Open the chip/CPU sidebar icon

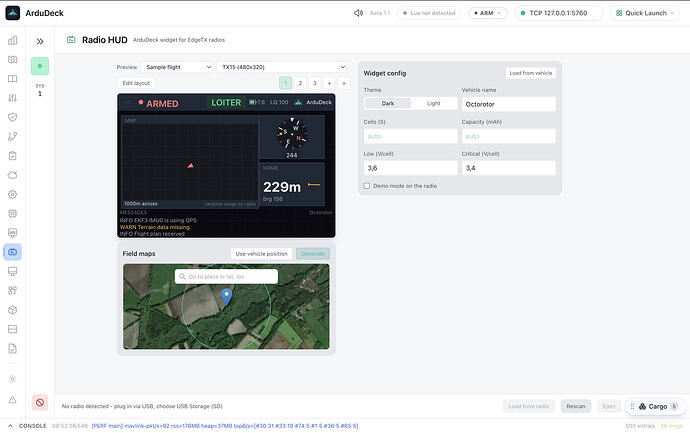(12, 213)
